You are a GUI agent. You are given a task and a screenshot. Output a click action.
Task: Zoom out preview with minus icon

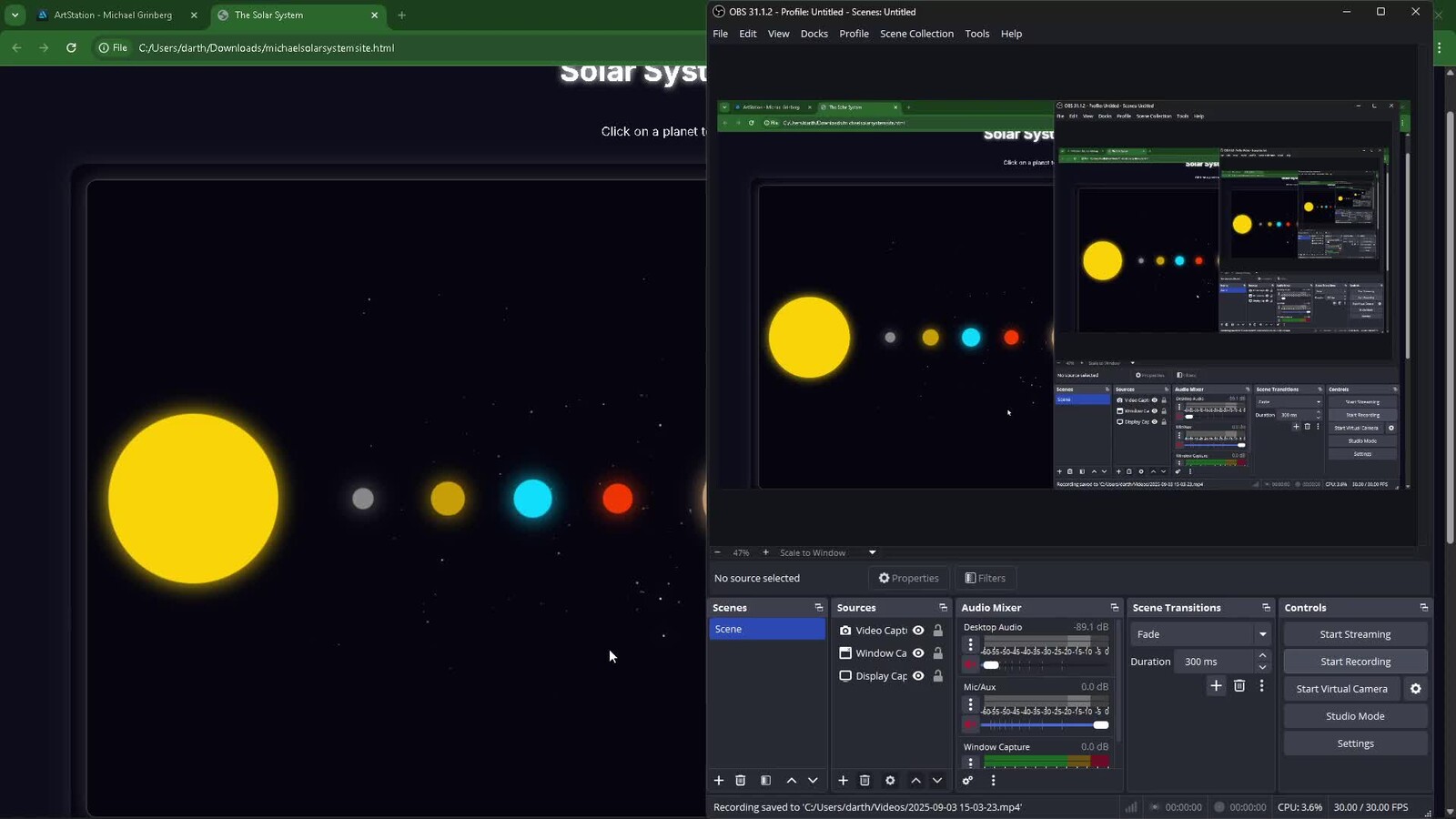[717, 552]
